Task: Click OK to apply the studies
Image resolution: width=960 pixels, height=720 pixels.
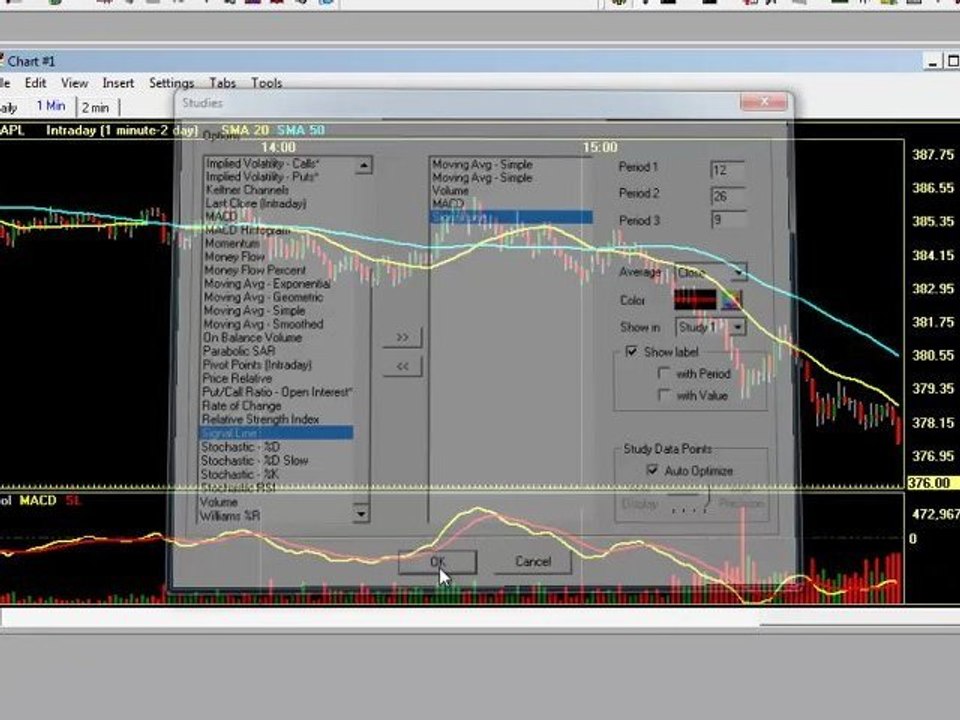Action: [438, 561]
